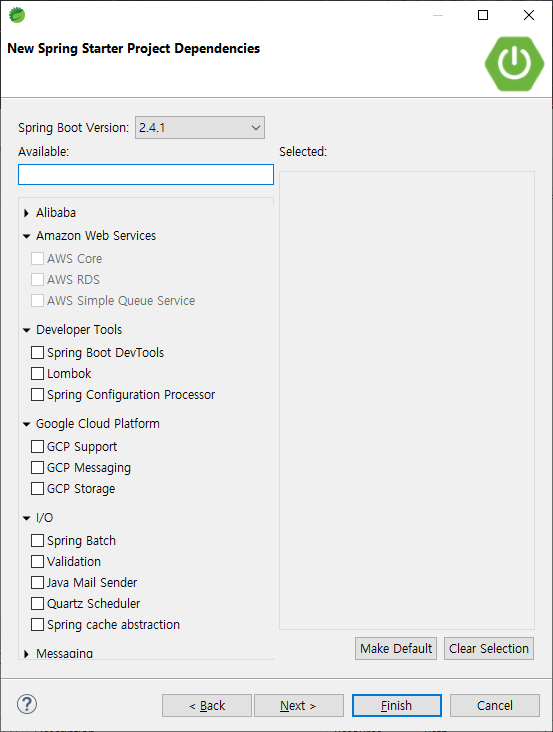Click the Alibaba tree label

[56, 213]
